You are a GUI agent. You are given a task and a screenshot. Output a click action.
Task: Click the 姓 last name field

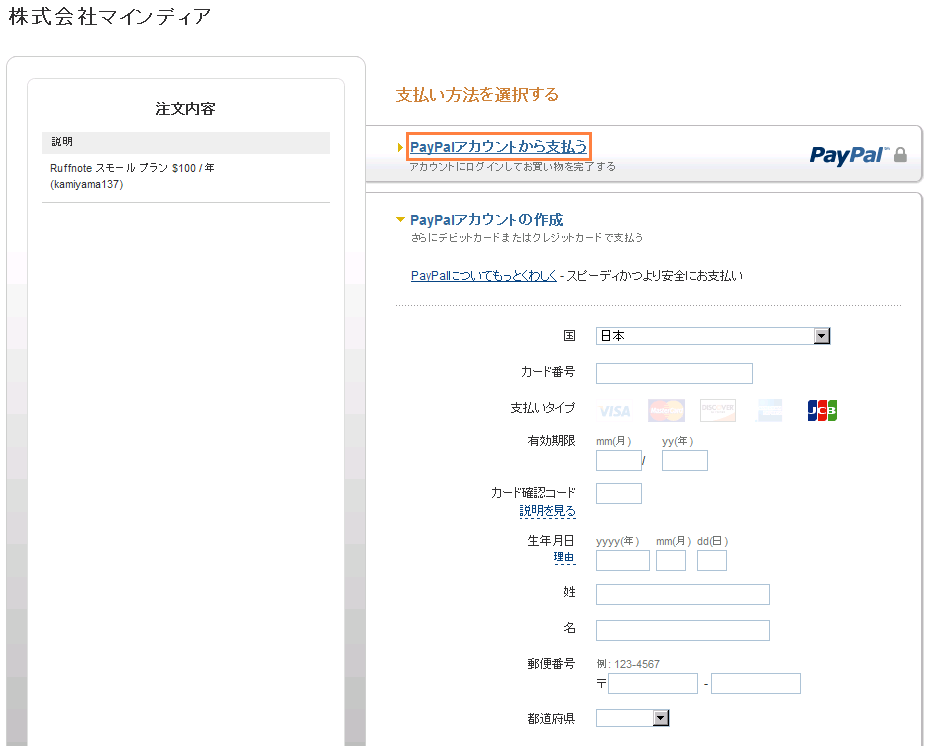682,594
